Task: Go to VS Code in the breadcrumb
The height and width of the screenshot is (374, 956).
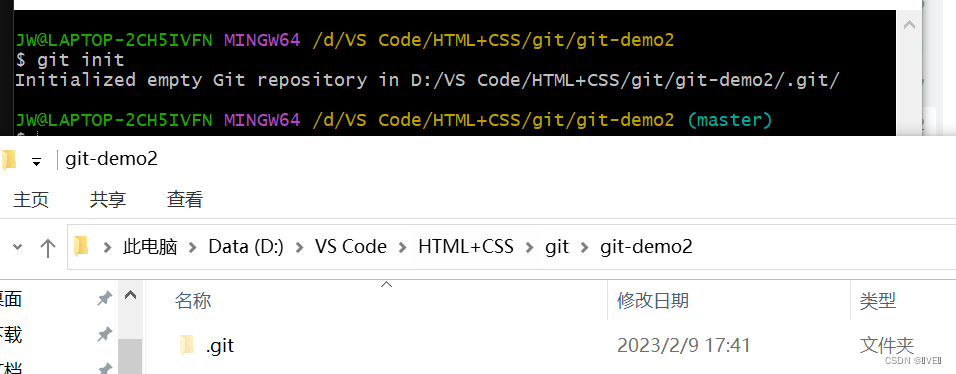Action: click(351, 246)
